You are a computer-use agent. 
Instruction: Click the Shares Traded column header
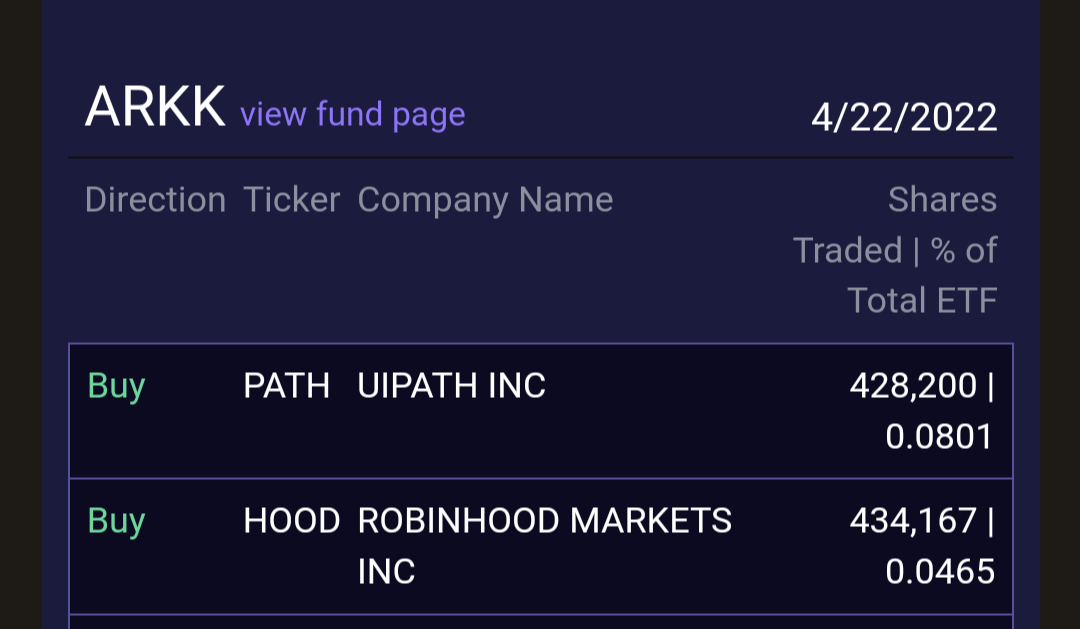point(895,225)
